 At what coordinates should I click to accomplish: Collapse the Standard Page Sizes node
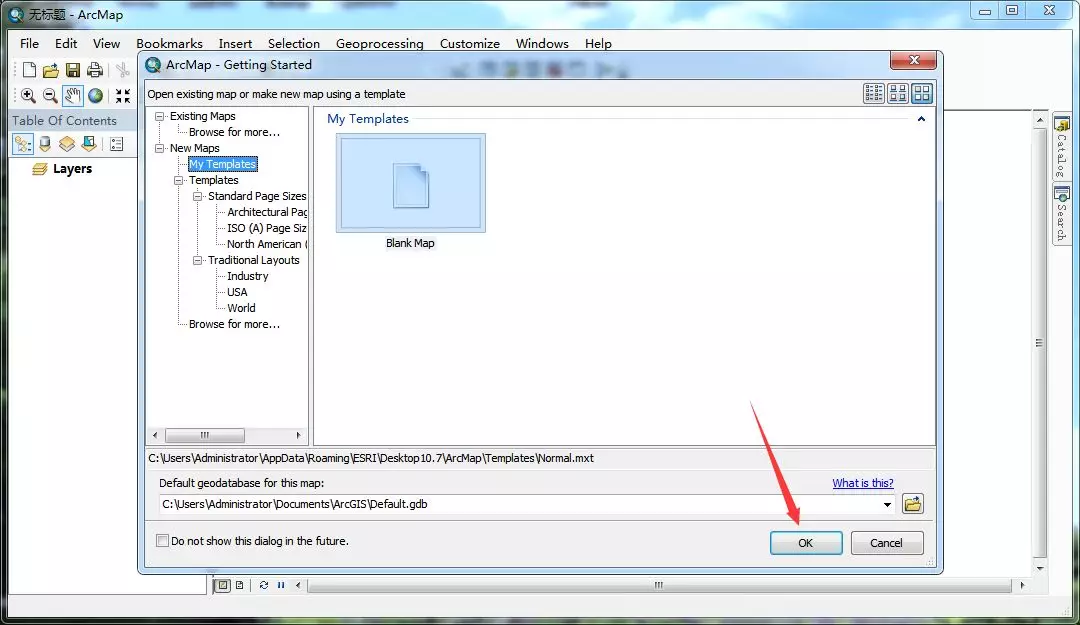click(198, 196)
